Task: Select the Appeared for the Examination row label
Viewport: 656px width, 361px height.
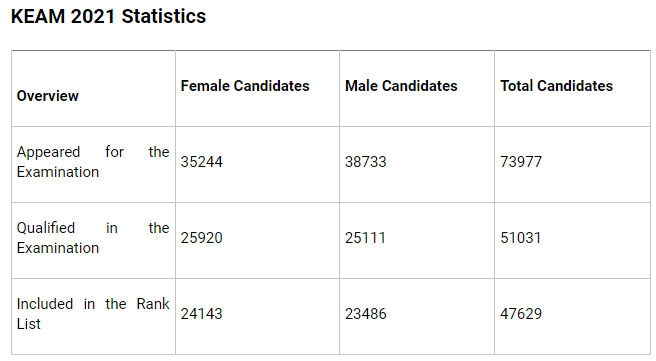Action: coord(93,162)
